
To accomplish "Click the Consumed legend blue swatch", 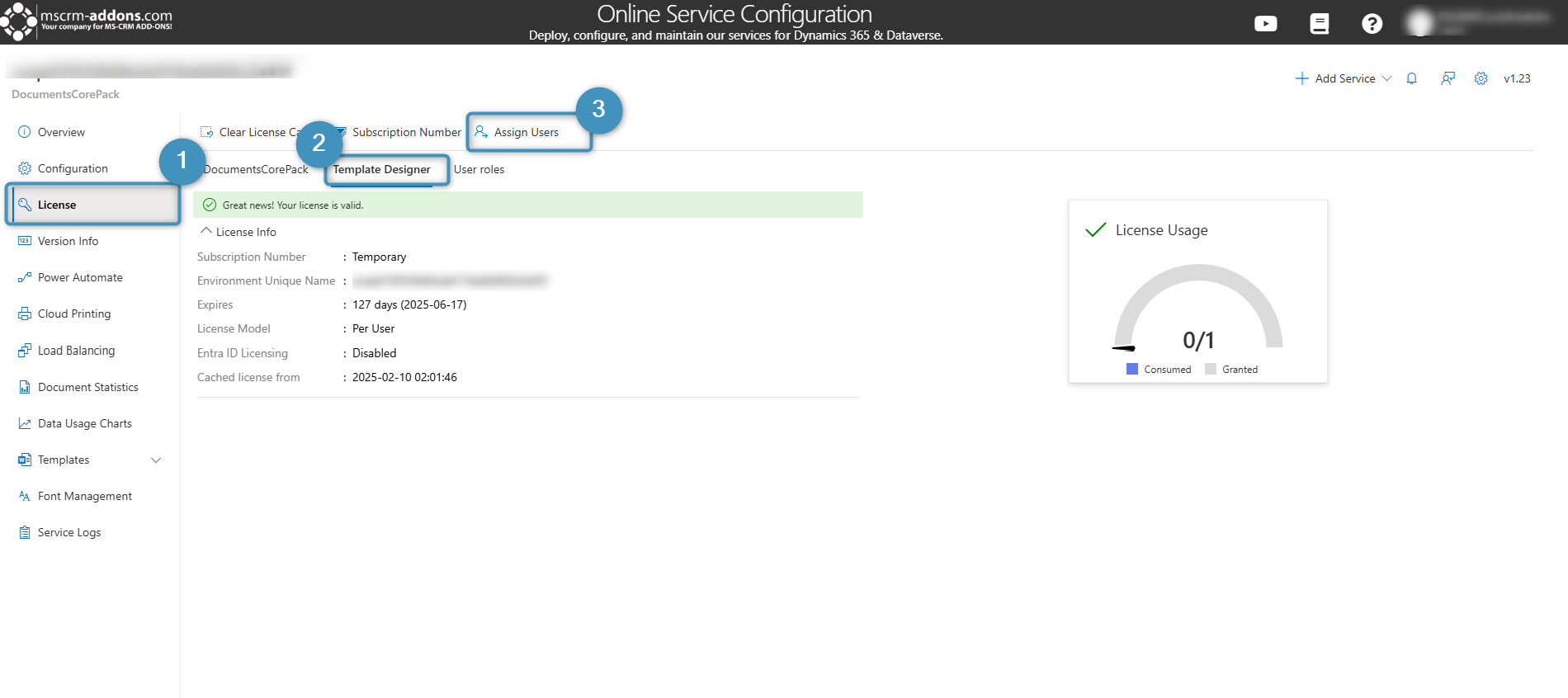I will 1132,369.
